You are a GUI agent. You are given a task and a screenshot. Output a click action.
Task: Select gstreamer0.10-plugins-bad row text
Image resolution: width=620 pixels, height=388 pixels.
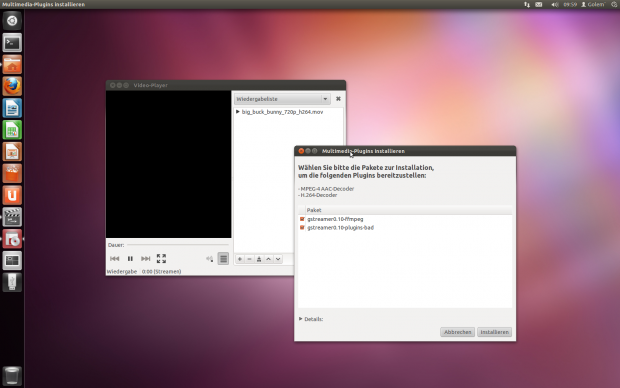340,228
